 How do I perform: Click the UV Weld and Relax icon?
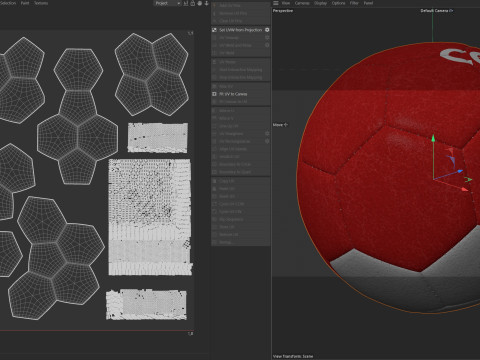click(214, 45)
